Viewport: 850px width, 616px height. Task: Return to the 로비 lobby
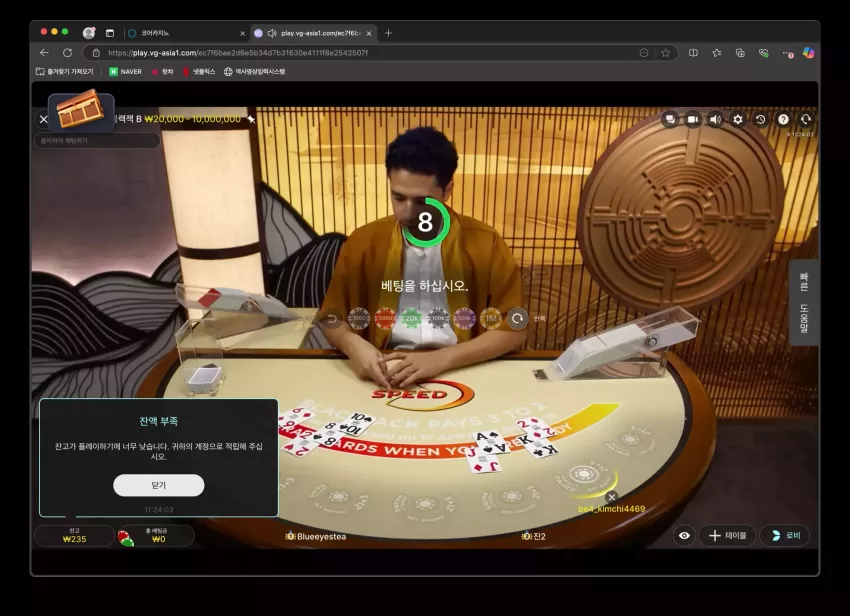[x=785, y=536]
